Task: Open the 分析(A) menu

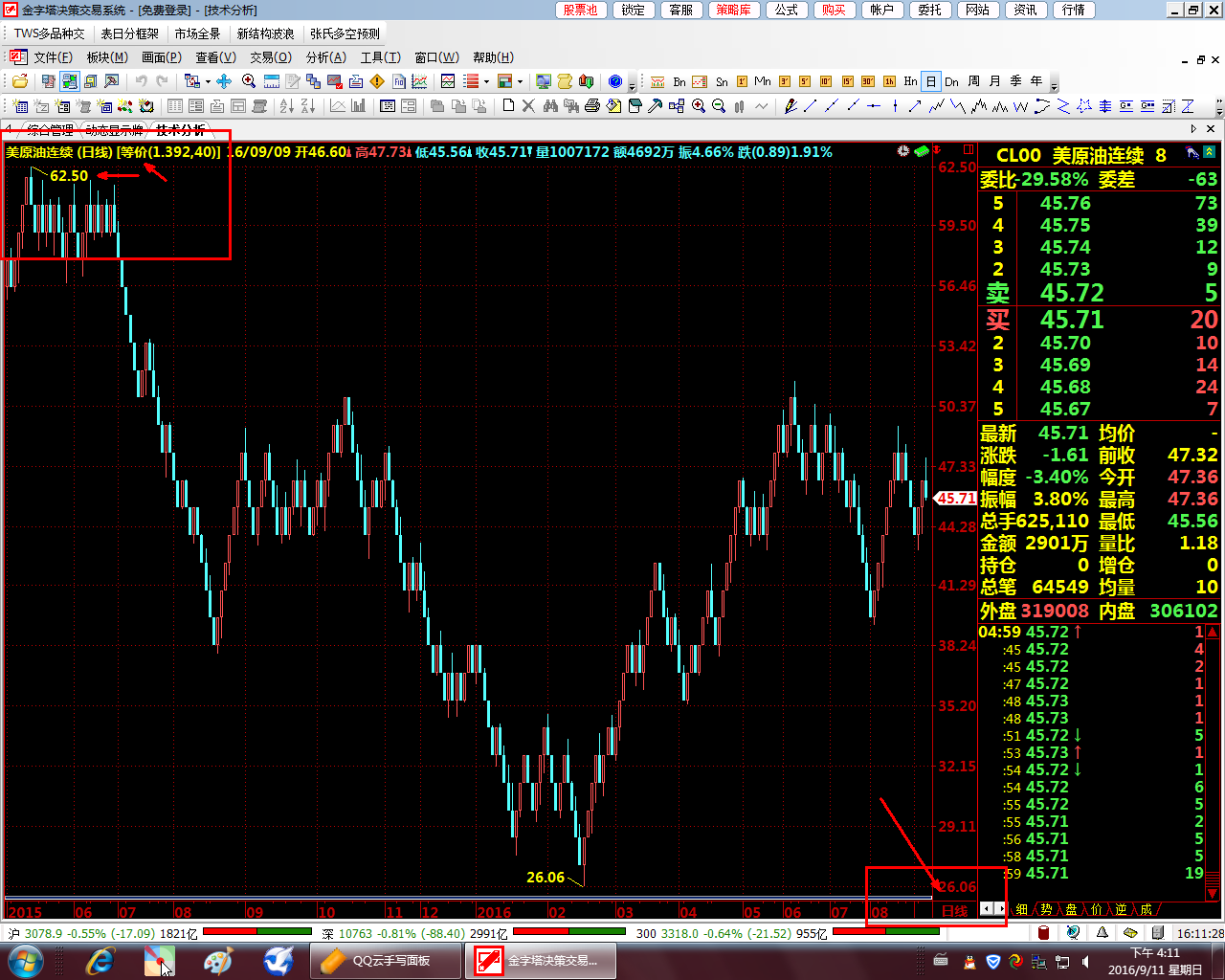Action: (x=325, y=57)
